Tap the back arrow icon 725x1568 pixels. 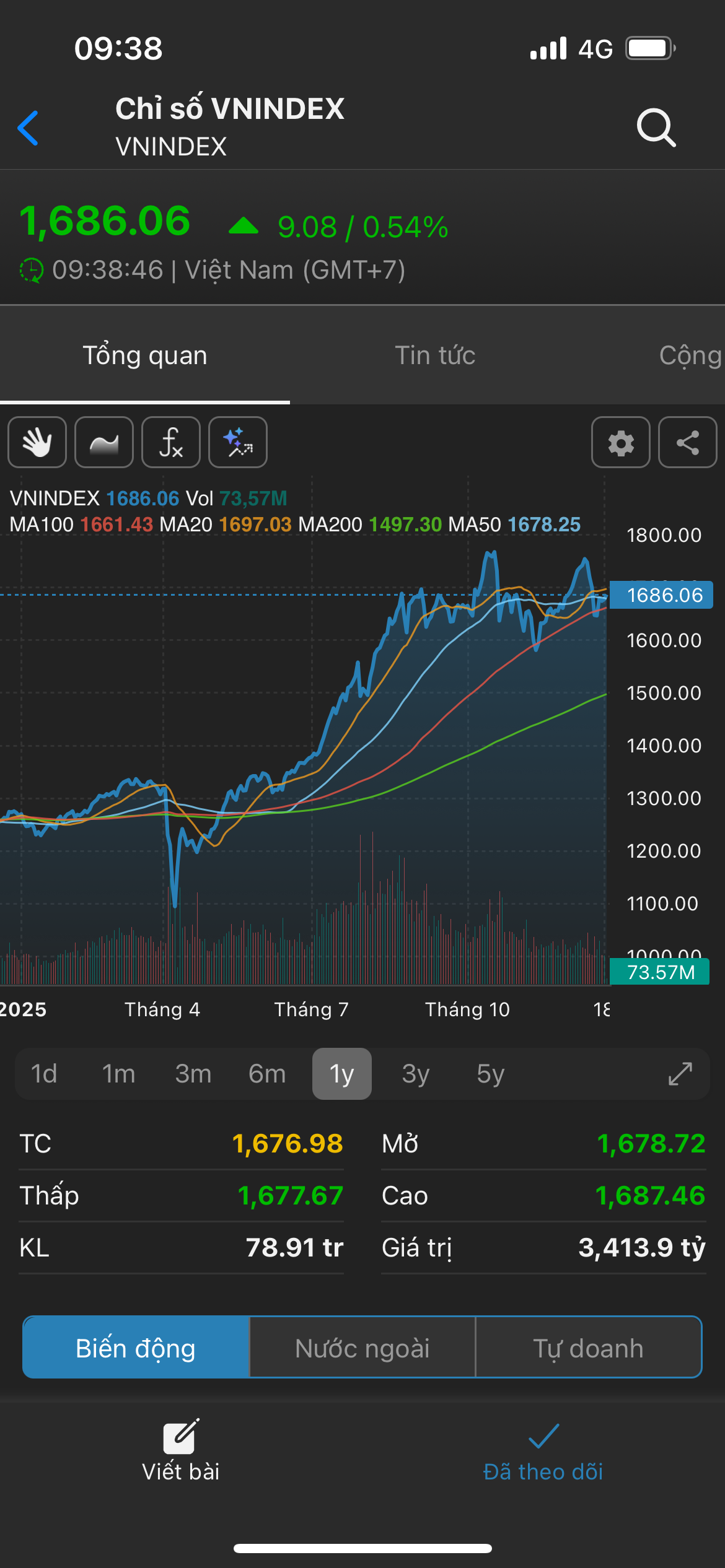(x=29, y=128)
